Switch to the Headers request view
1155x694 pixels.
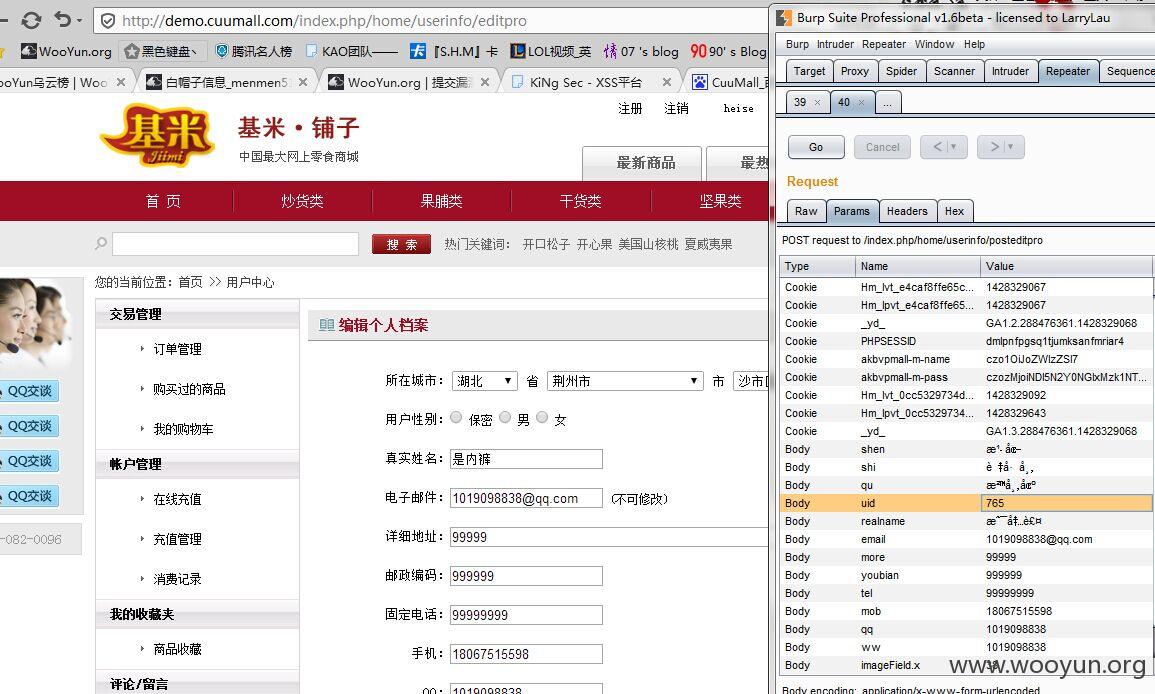[x=907, y=211]
